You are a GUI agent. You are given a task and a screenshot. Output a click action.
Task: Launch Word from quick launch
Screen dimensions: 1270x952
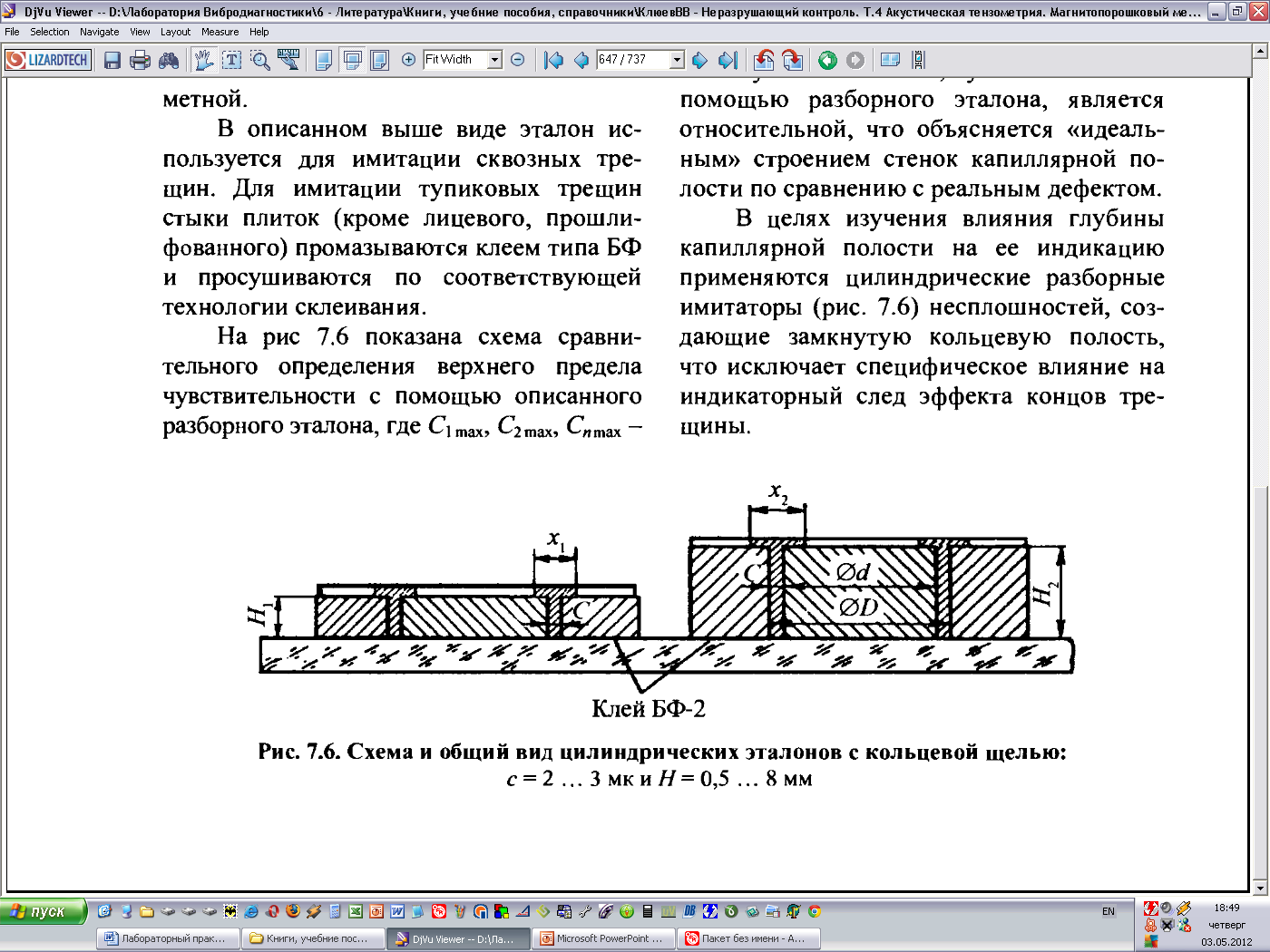397,911
